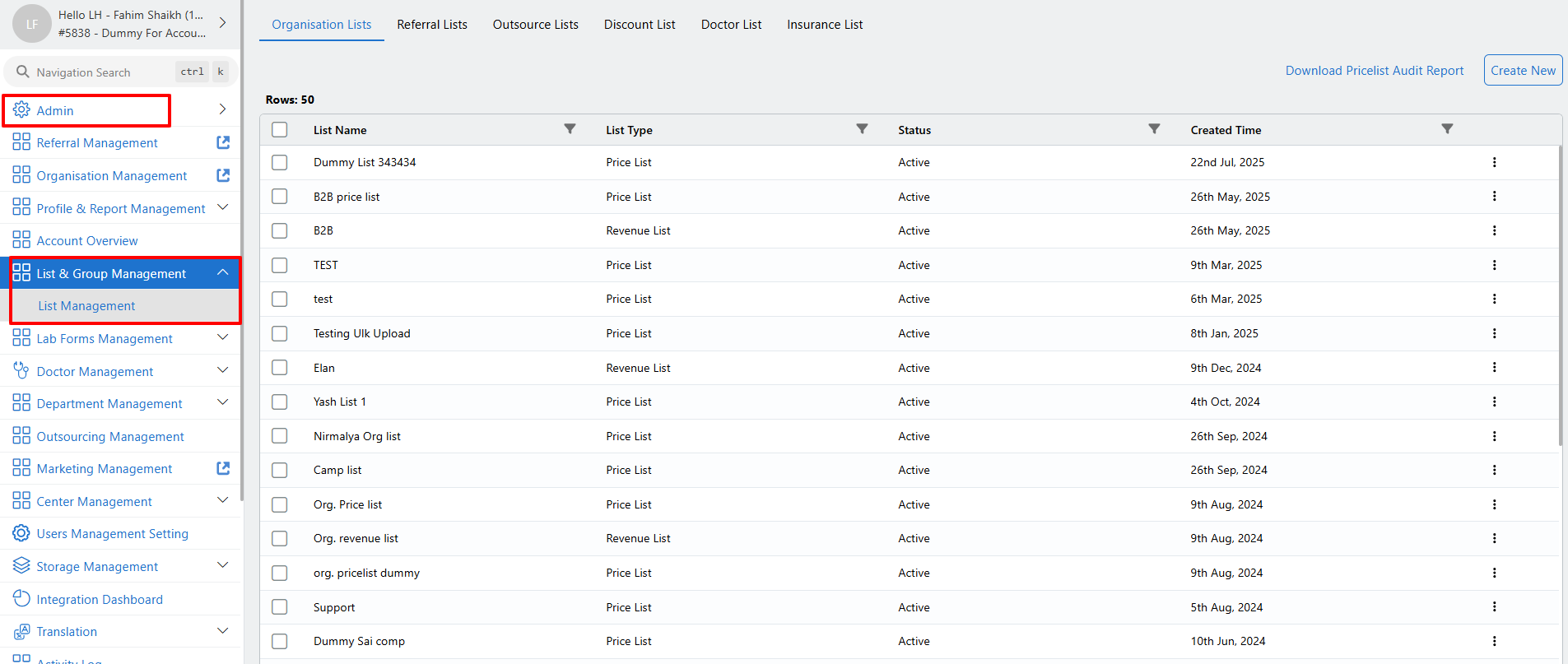Click the Created Time filter icon
This screenshot has width=1568, height=664.
point(1447,129)
